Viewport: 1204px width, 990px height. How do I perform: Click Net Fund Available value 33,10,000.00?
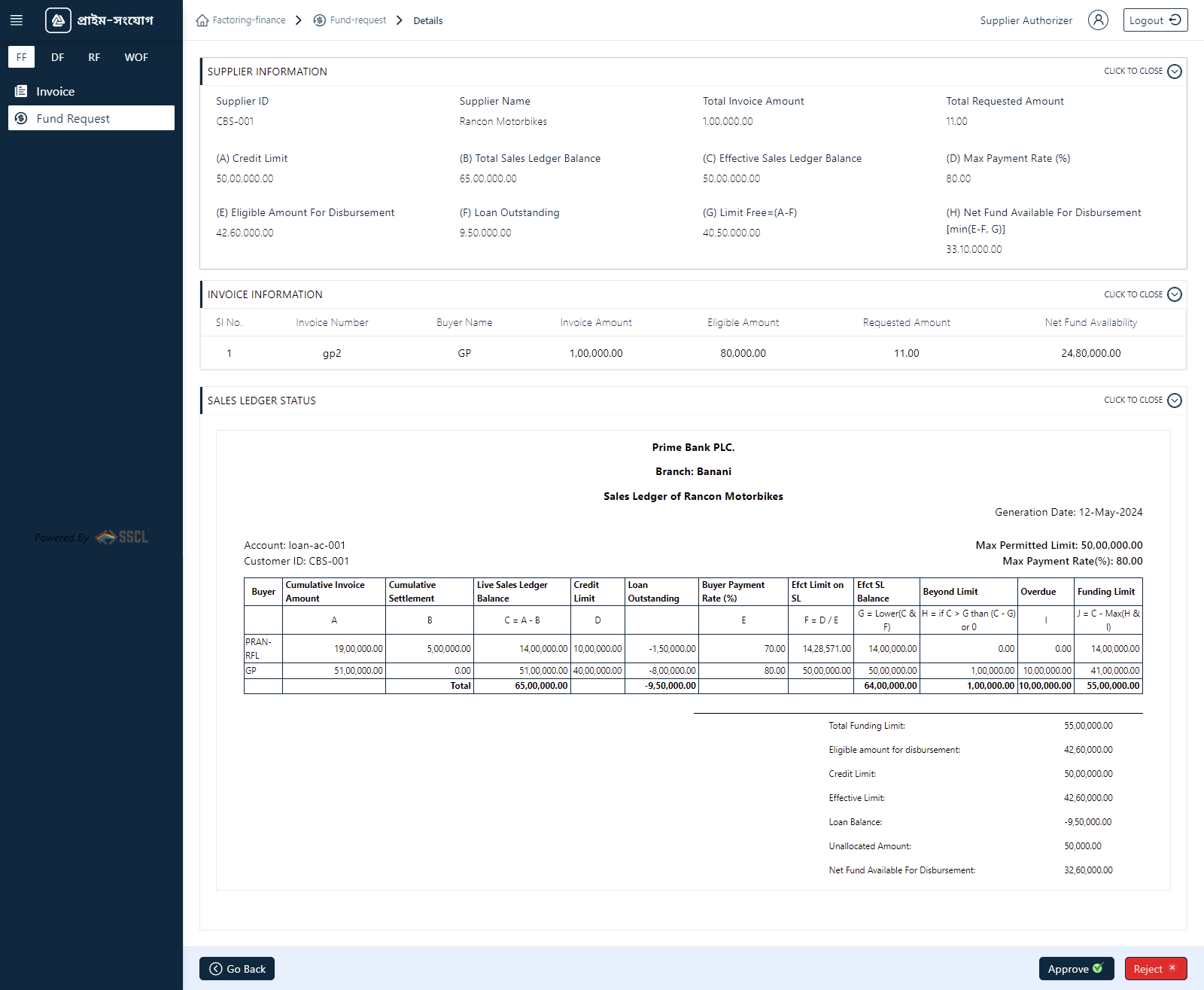(974, 249)
